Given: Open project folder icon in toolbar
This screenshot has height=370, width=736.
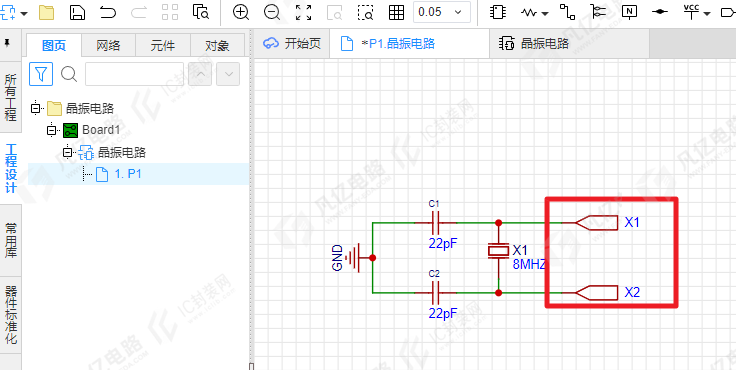Looking at the screenshot, I should click(46, 12).
